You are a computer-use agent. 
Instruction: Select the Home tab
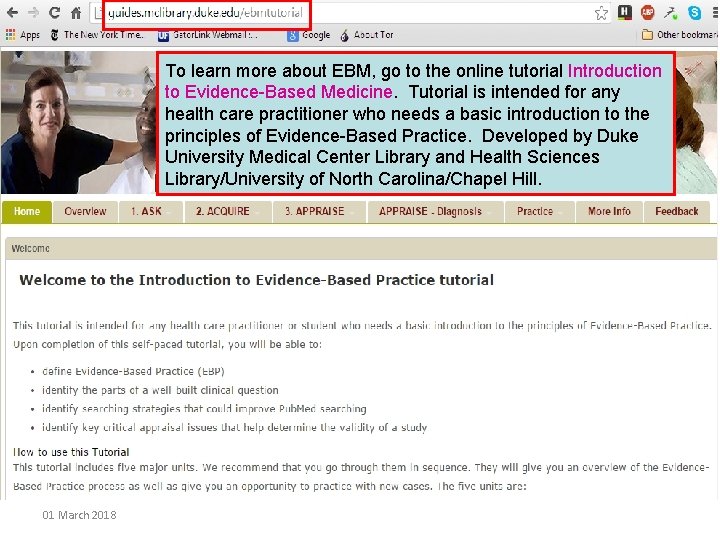pyautogui.click(x=27, y=212)
